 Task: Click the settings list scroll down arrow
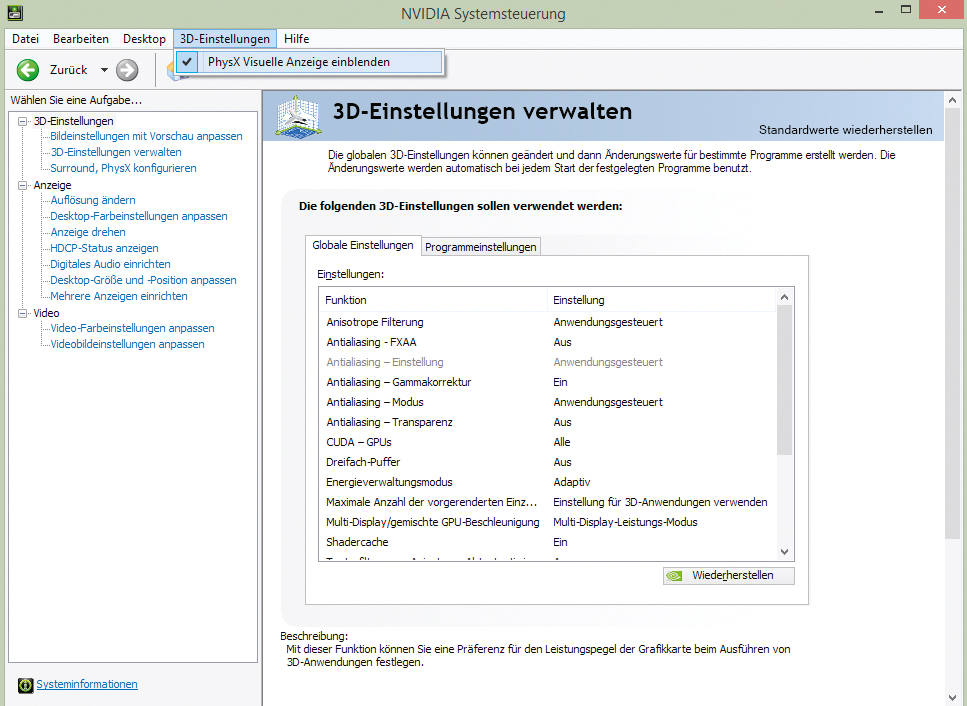(784, 552)
